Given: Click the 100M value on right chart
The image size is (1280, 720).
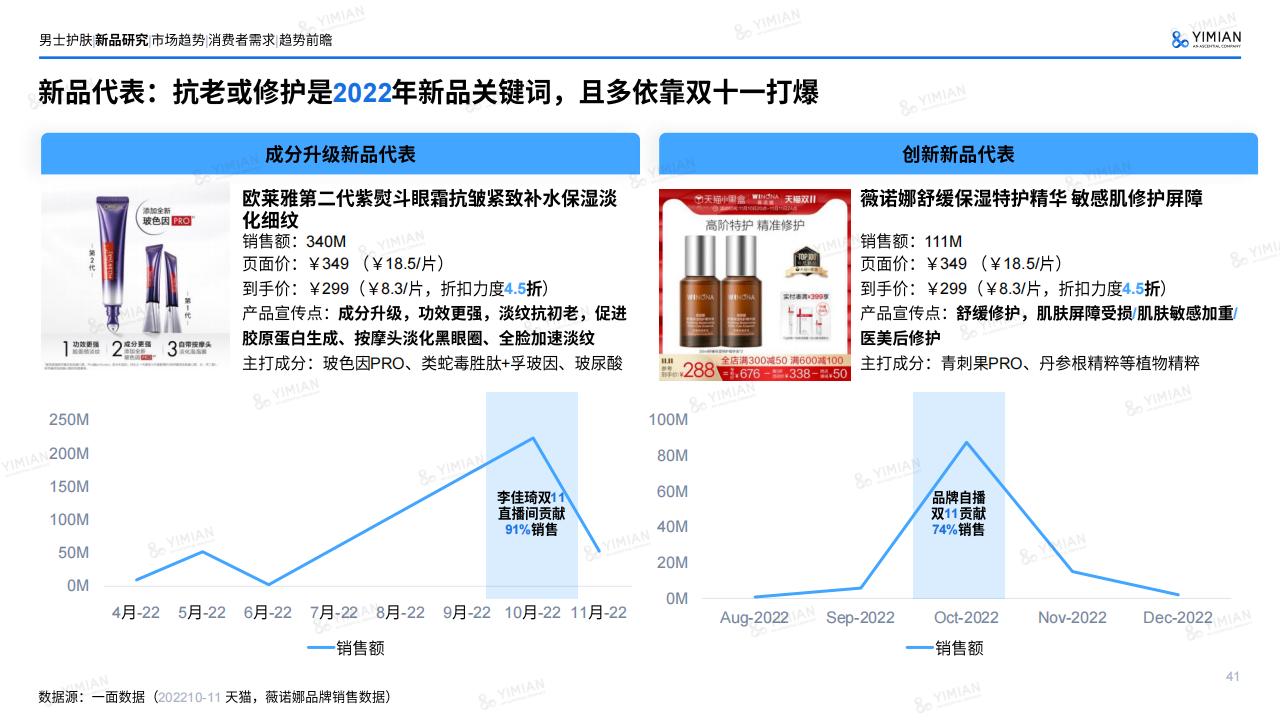Looking at the screenshot, I should [x=668, y=419].
